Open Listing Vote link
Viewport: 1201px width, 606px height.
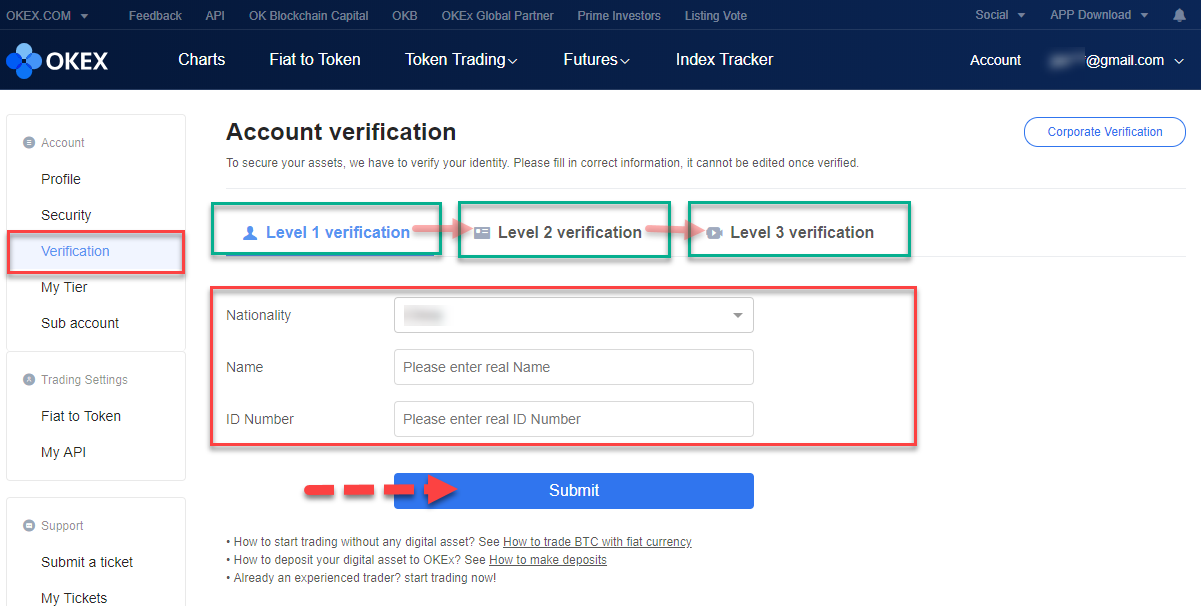(x=716, y=15)
